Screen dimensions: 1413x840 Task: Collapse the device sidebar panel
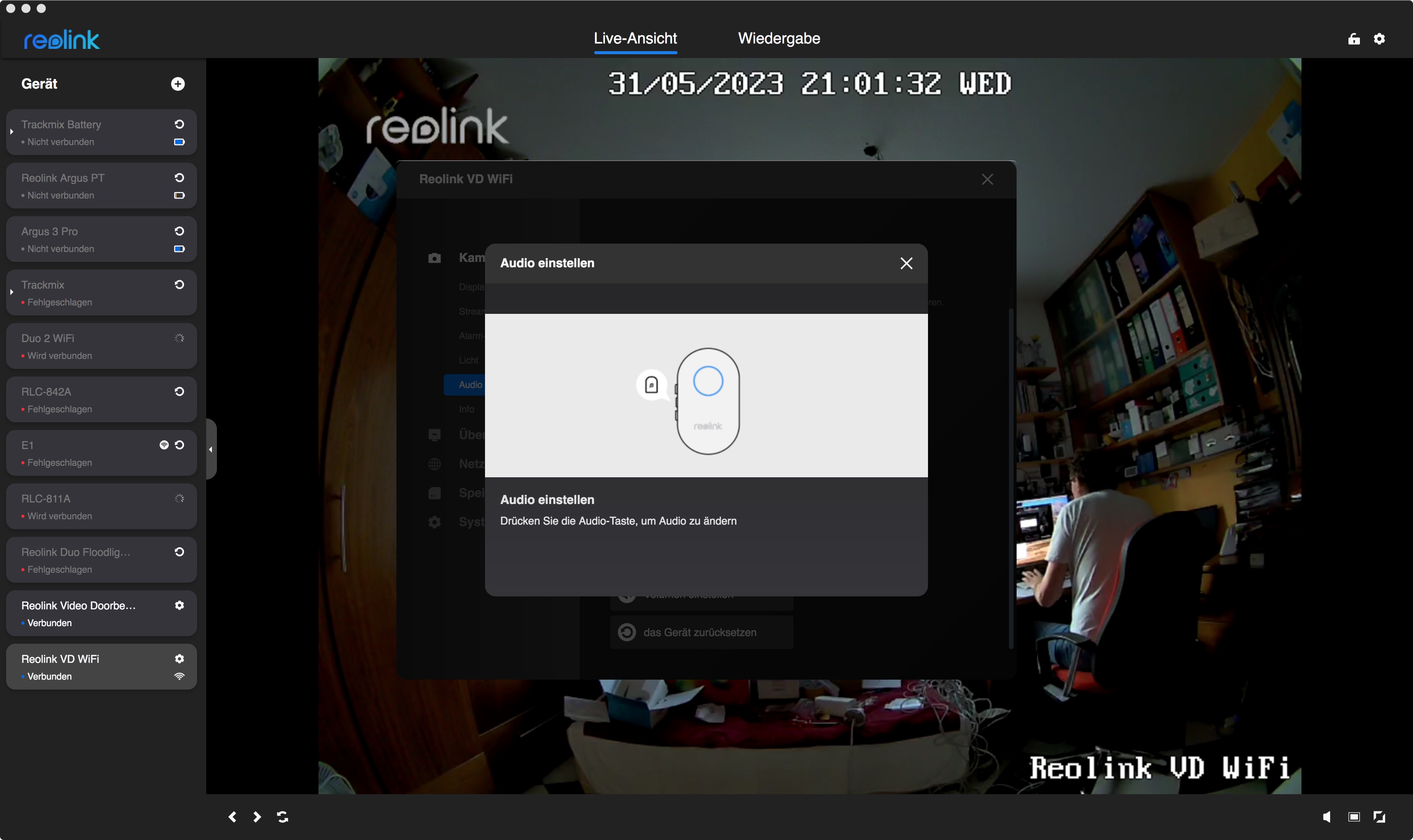click(210, 449)
